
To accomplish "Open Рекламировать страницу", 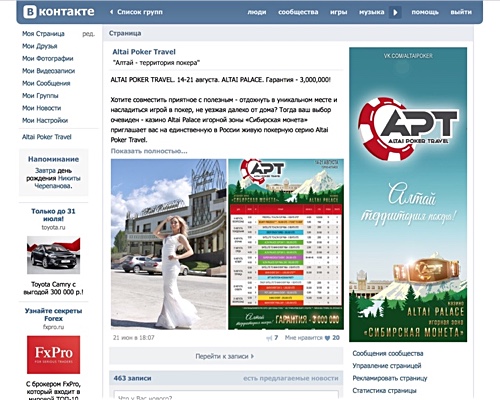I will point(390,378).
